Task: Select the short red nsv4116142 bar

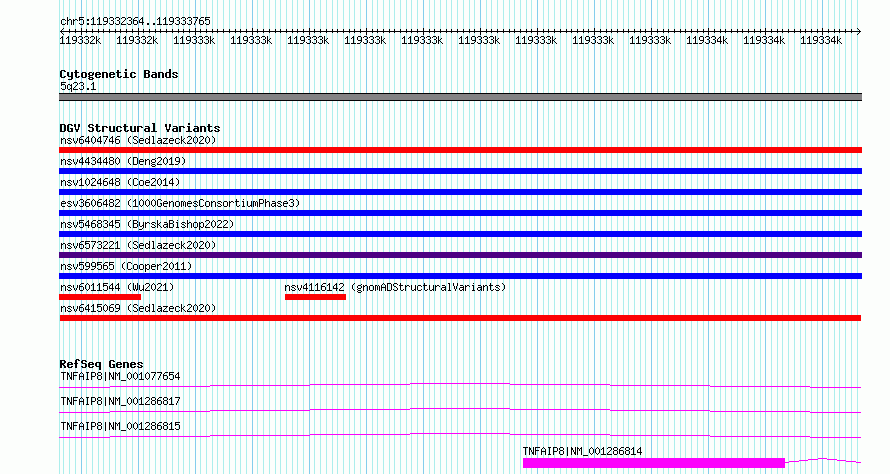Action: (315, 297)
